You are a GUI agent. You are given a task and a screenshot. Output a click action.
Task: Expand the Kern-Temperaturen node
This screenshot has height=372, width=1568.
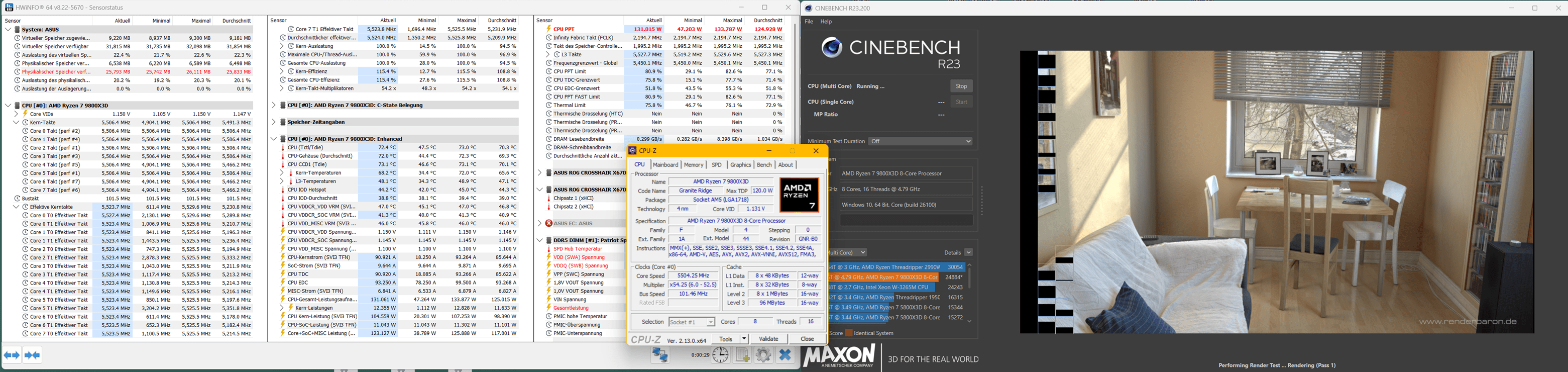pyautogui.click(x=282, y=173)
